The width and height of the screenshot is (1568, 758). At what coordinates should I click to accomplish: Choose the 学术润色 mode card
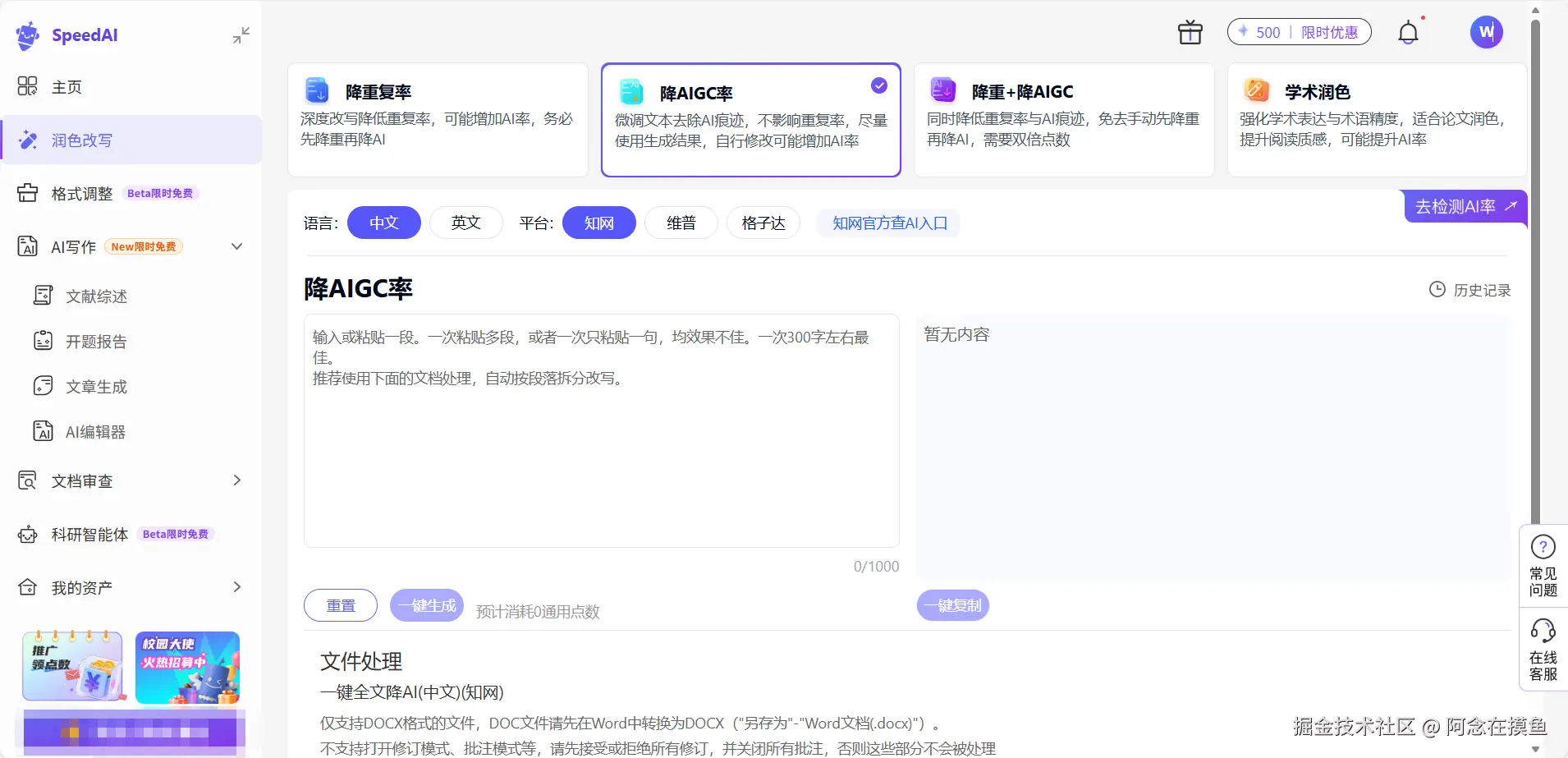[x=1377, y=120]
